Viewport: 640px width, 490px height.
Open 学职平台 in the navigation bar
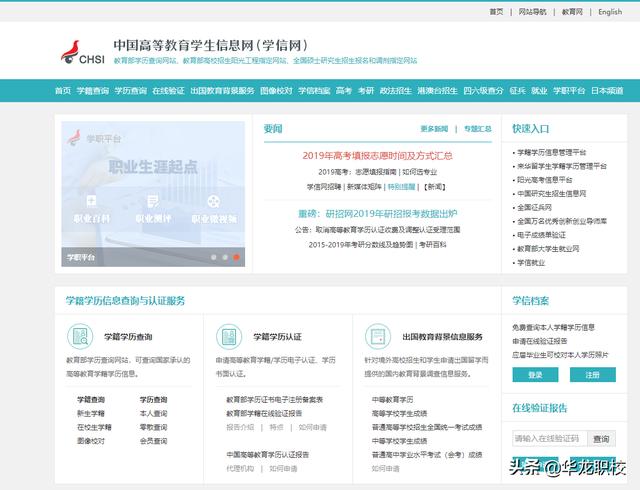click(x=569, y=91)
